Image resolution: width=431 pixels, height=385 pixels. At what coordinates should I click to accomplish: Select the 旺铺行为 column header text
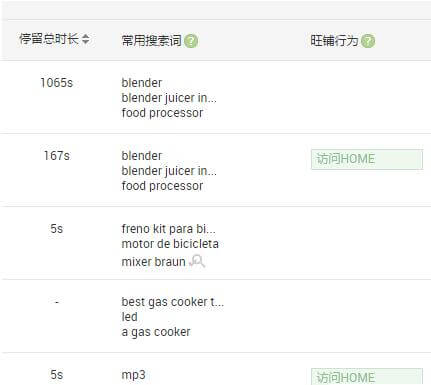334,41
